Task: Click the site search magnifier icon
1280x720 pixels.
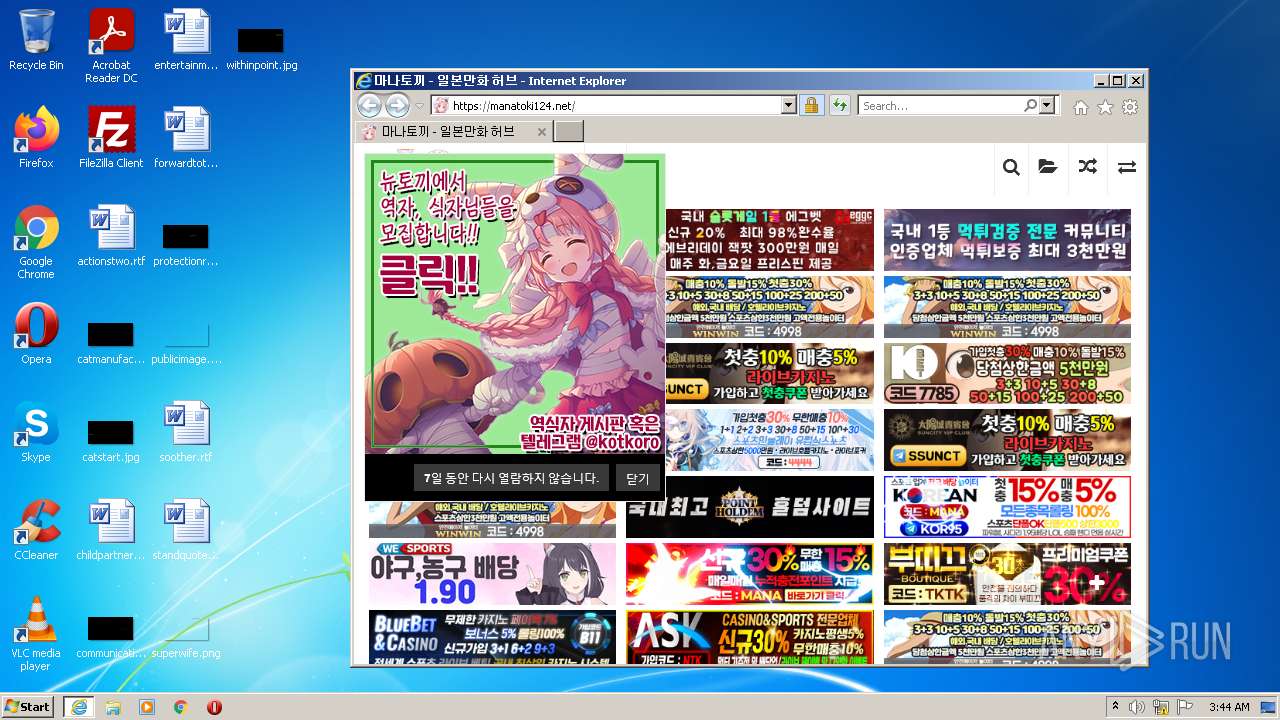Action: 1011,167
